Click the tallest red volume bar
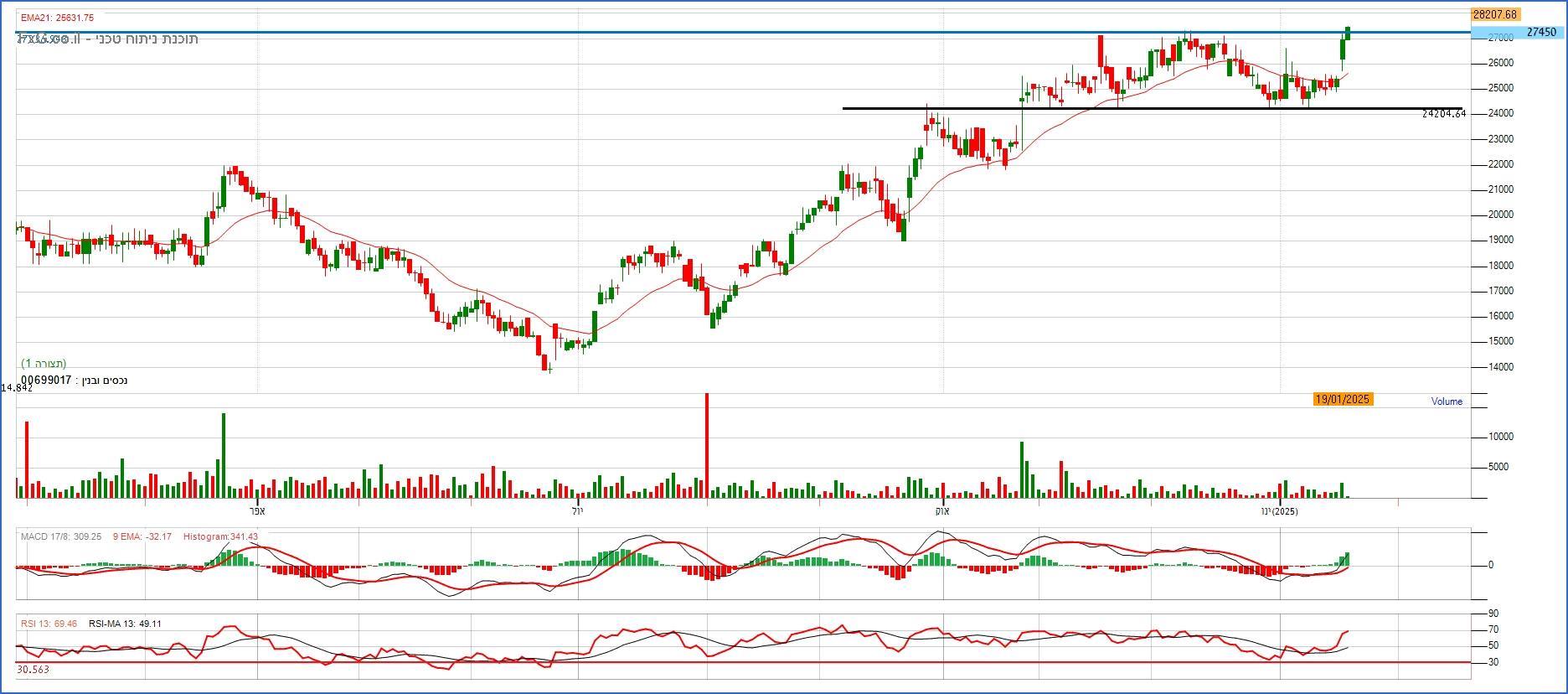 (x=707, y=444)
